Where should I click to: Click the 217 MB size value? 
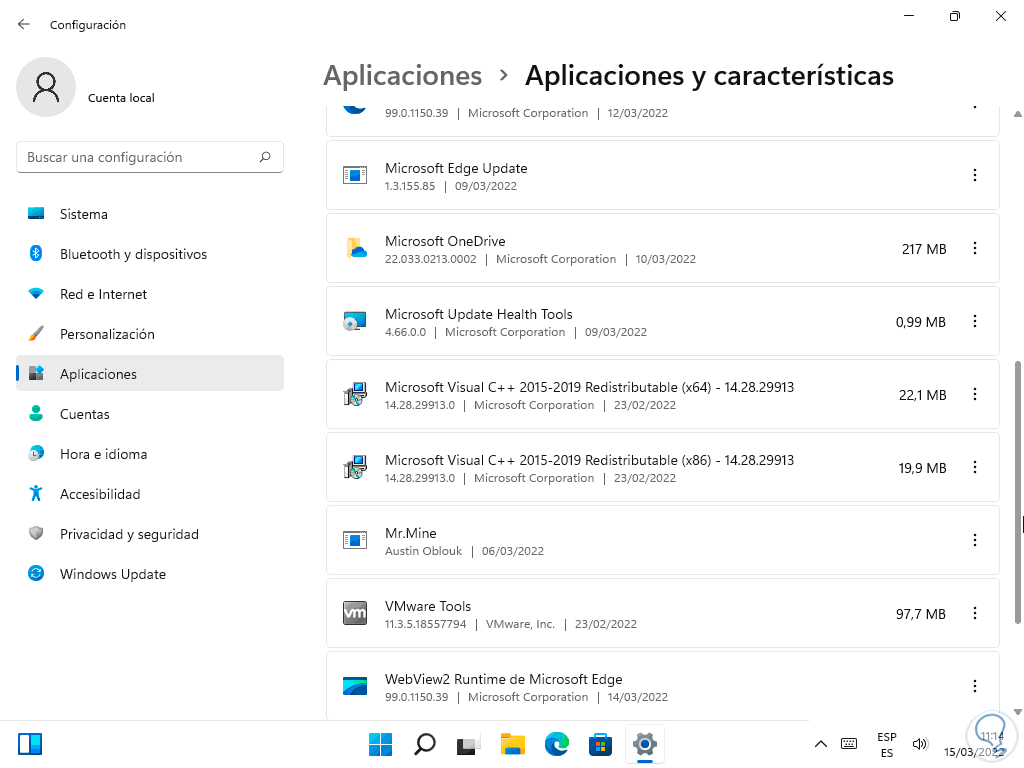924,249
